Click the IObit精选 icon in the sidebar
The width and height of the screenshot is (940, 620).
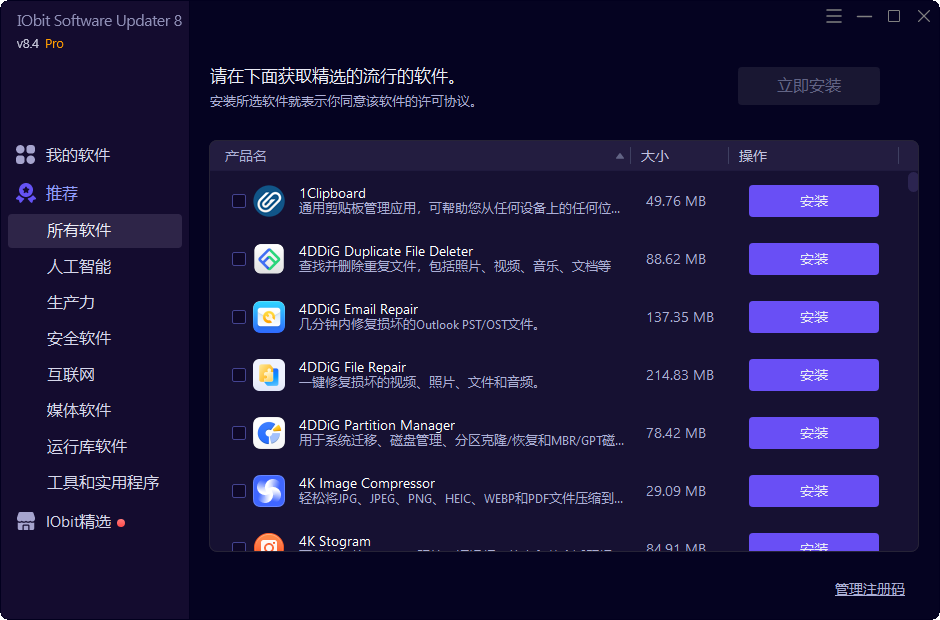pyautogui.click(x=24, y=520)
